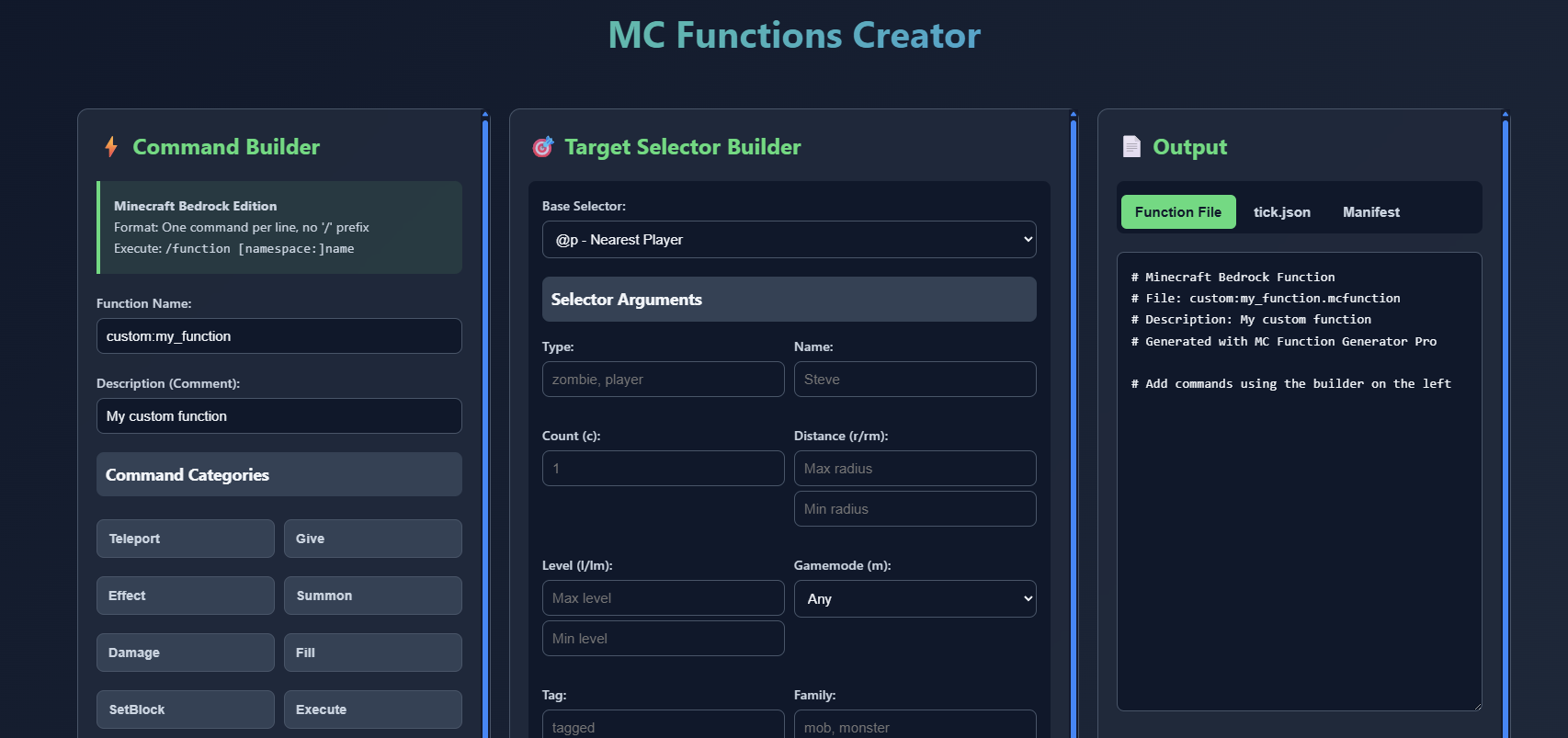Click the 'Format: One command per line' text
Image resolution: width=1568 pixels, height=738 pixels.
click(x=242, y=227)
